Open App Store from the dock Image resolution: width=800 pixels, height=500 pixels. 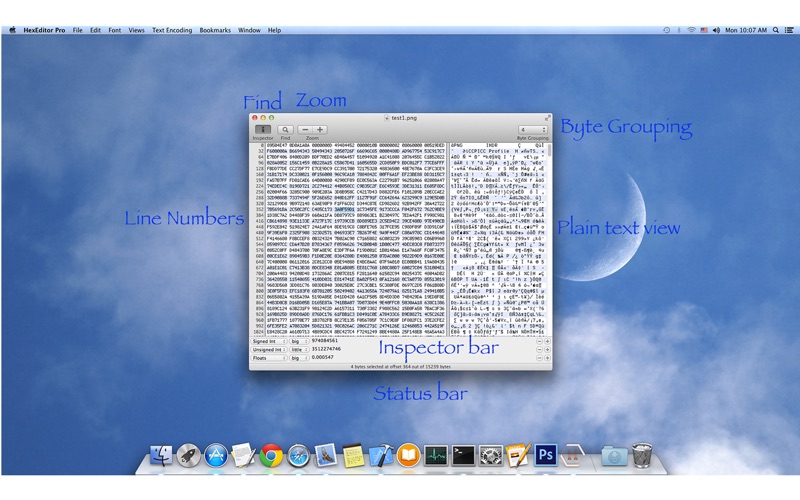pos(216,455)
